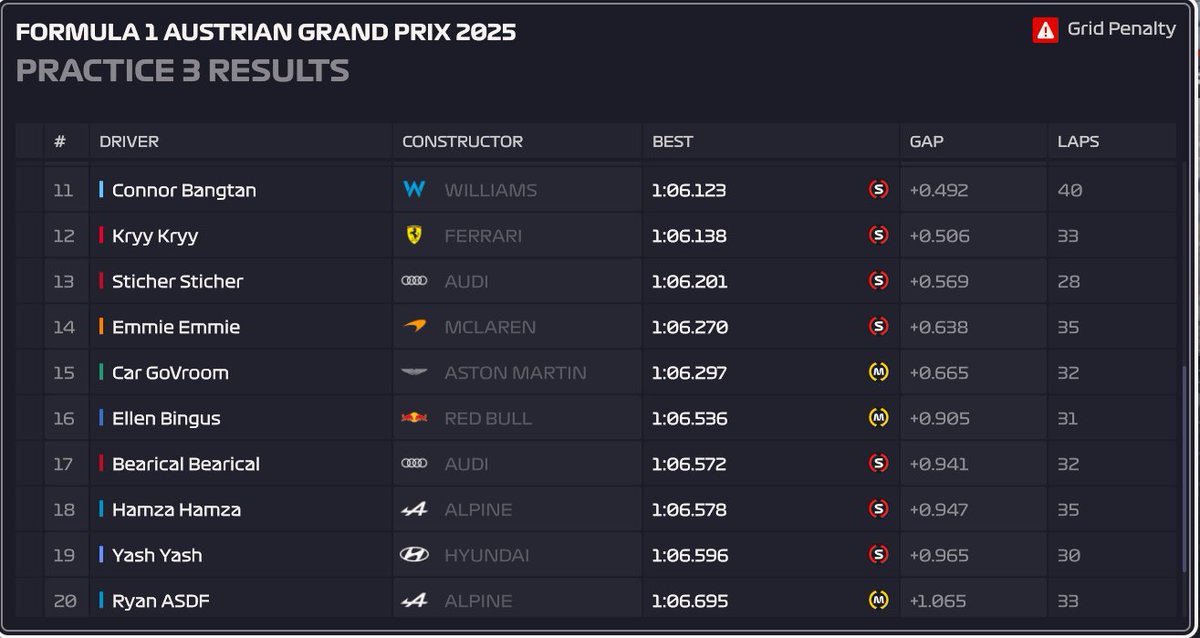
Task: Click the BEST column header
Action: tap(672, 142)
